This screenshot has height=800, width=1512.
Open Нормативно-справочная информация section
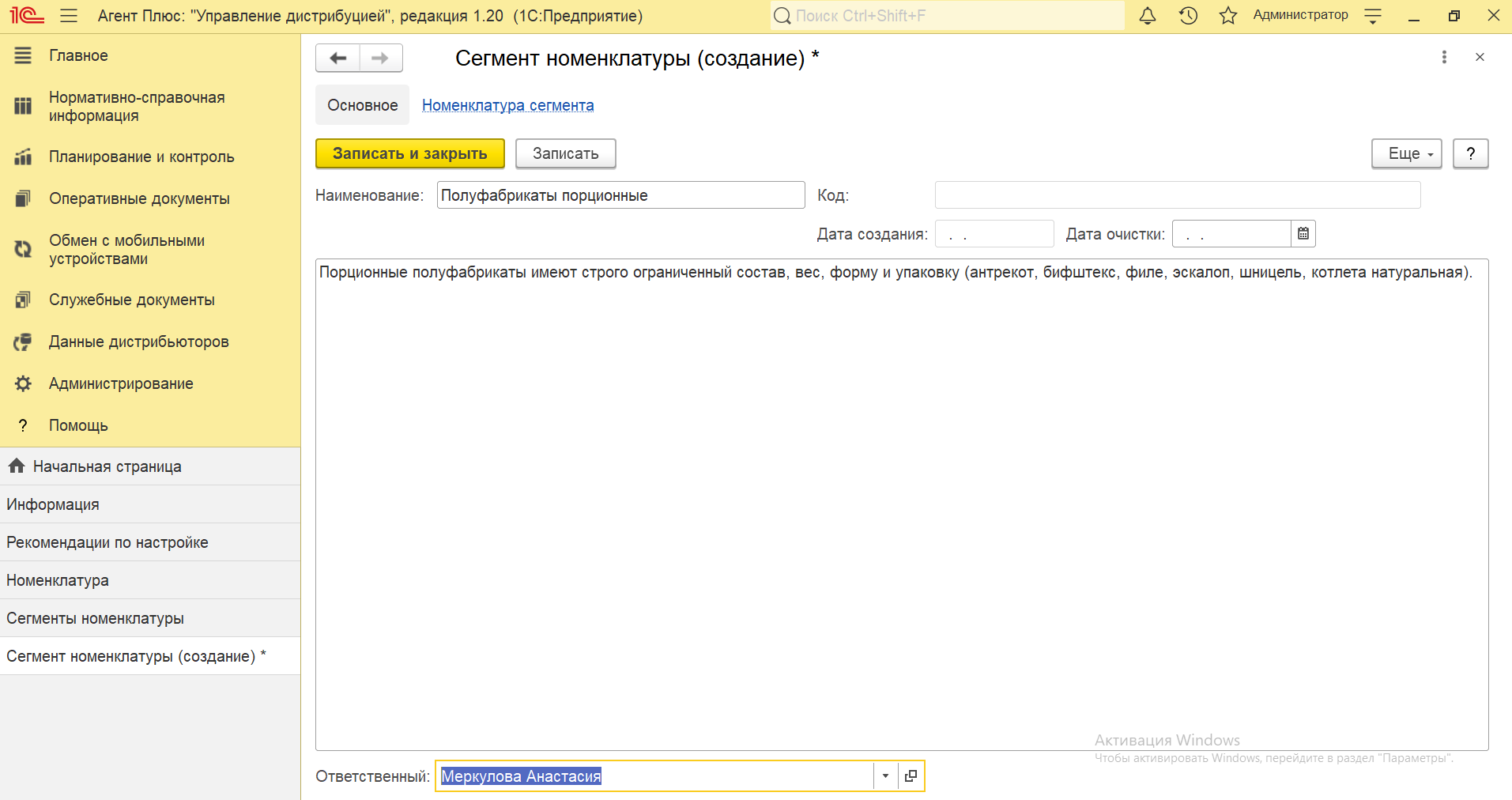tap(137, 107)
